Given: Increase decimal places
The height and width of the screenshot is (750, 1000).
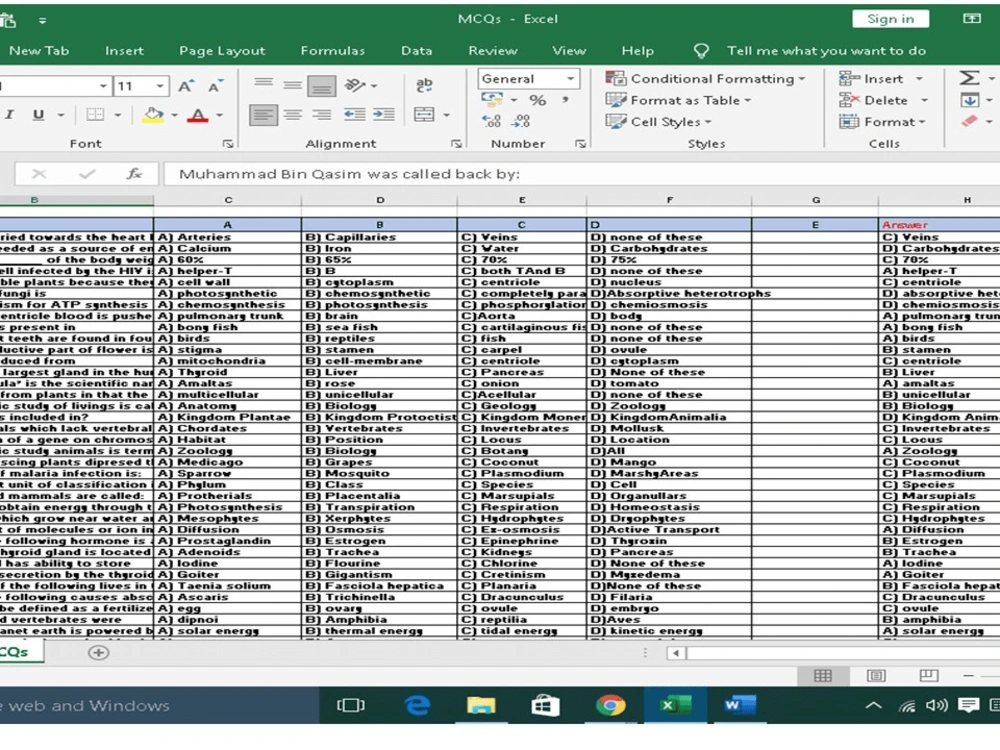Looking at the screenshot, I should coord(491,121).
